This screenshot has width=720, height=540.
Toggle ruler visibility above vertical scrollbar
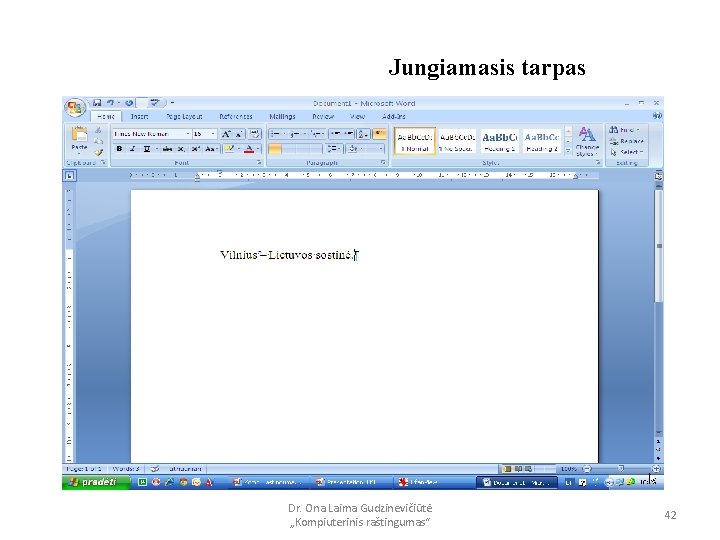click(x=658, y=176)
